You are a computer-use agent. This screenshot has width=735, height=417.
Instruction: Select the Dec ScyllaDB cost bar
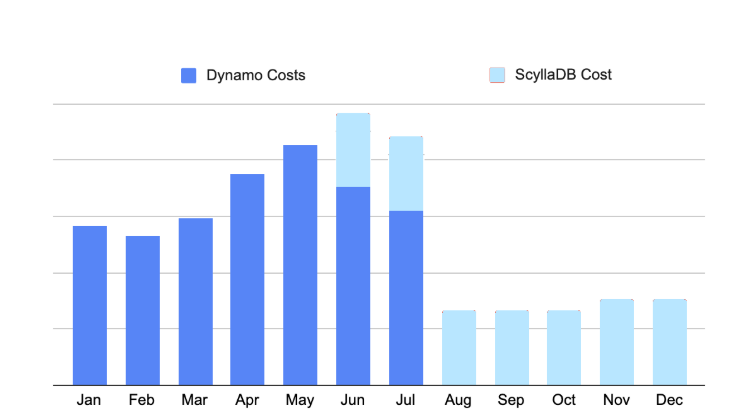pyautogui.click(x=670, y=342)
